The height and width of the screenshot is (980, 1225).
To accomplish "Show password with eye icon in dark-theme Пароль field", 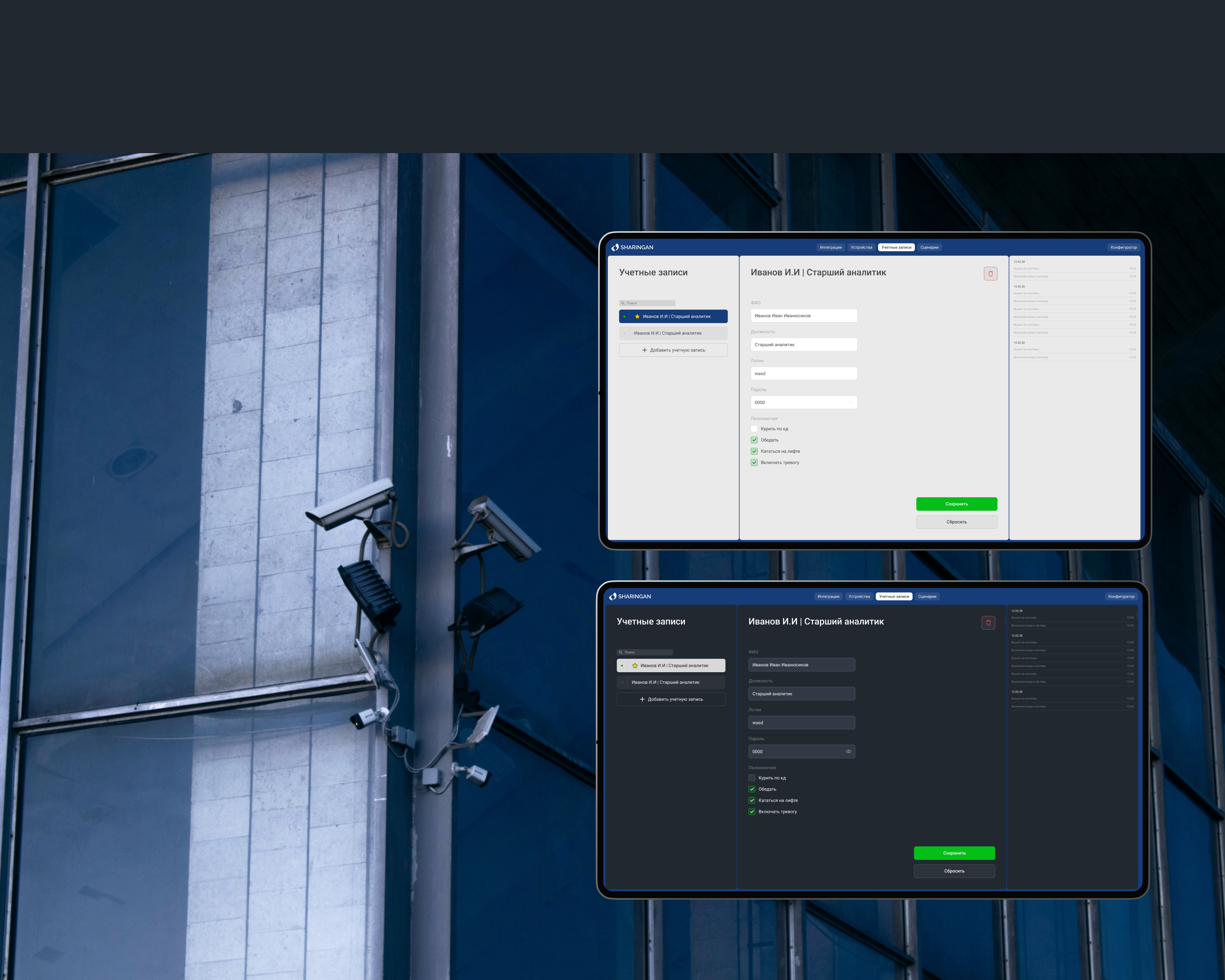I will 848,751.
